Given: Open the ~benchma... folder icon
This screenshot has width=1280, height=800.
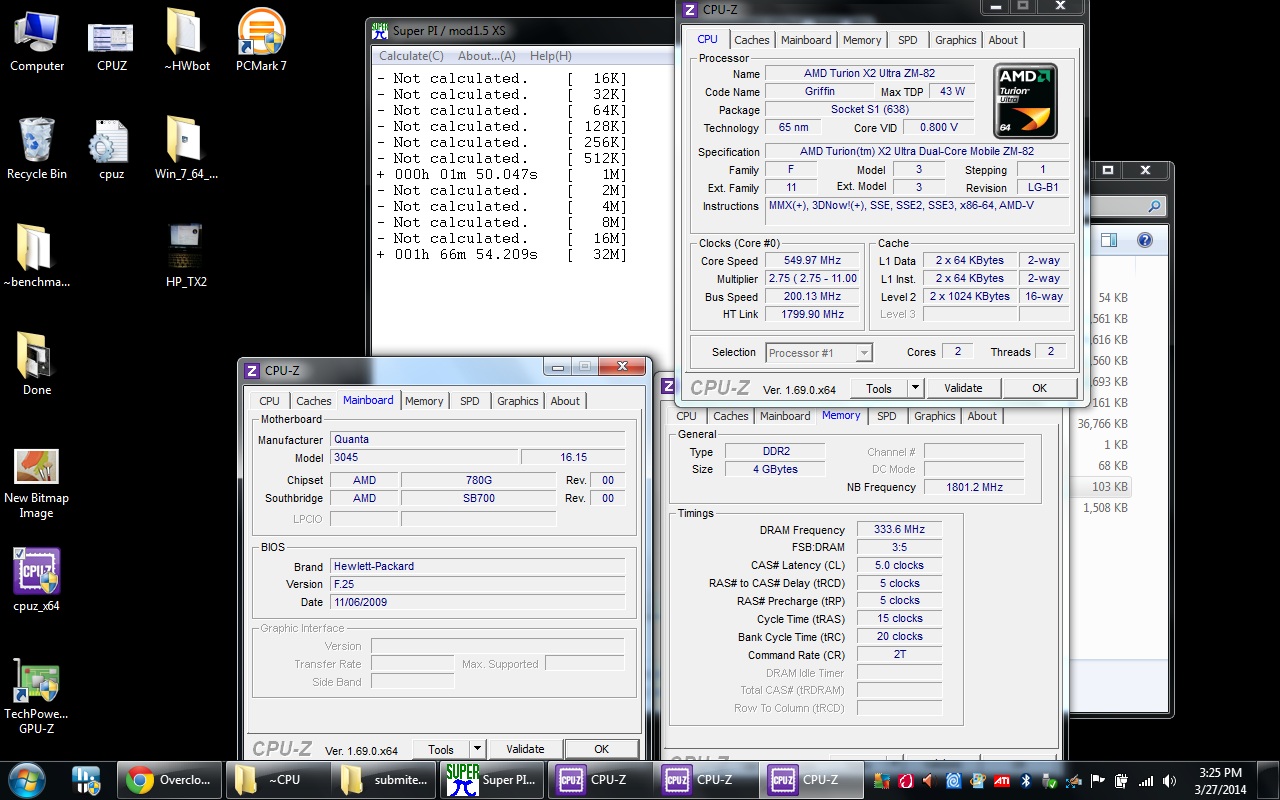Looking at the screenshot, I should coord(37,258).
